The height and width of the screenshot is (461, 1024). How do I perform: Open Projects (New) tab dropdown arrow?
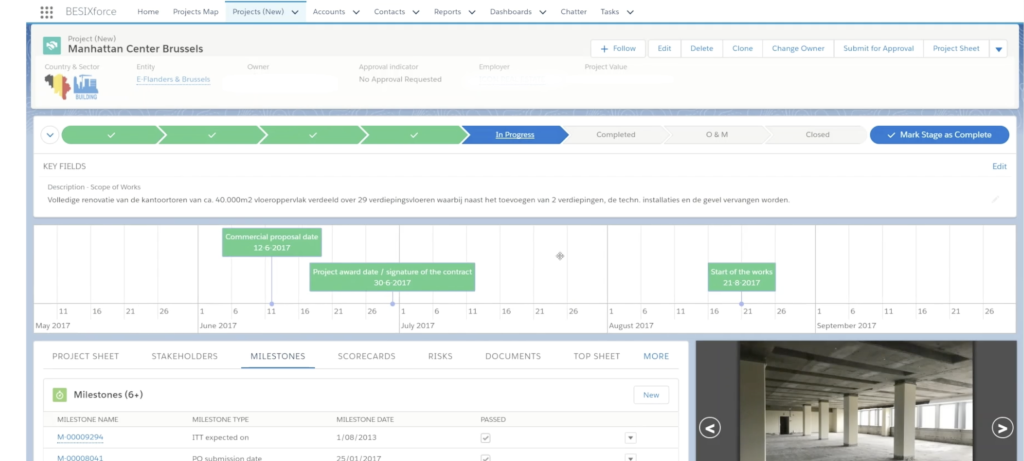click(x=295, y=12)
